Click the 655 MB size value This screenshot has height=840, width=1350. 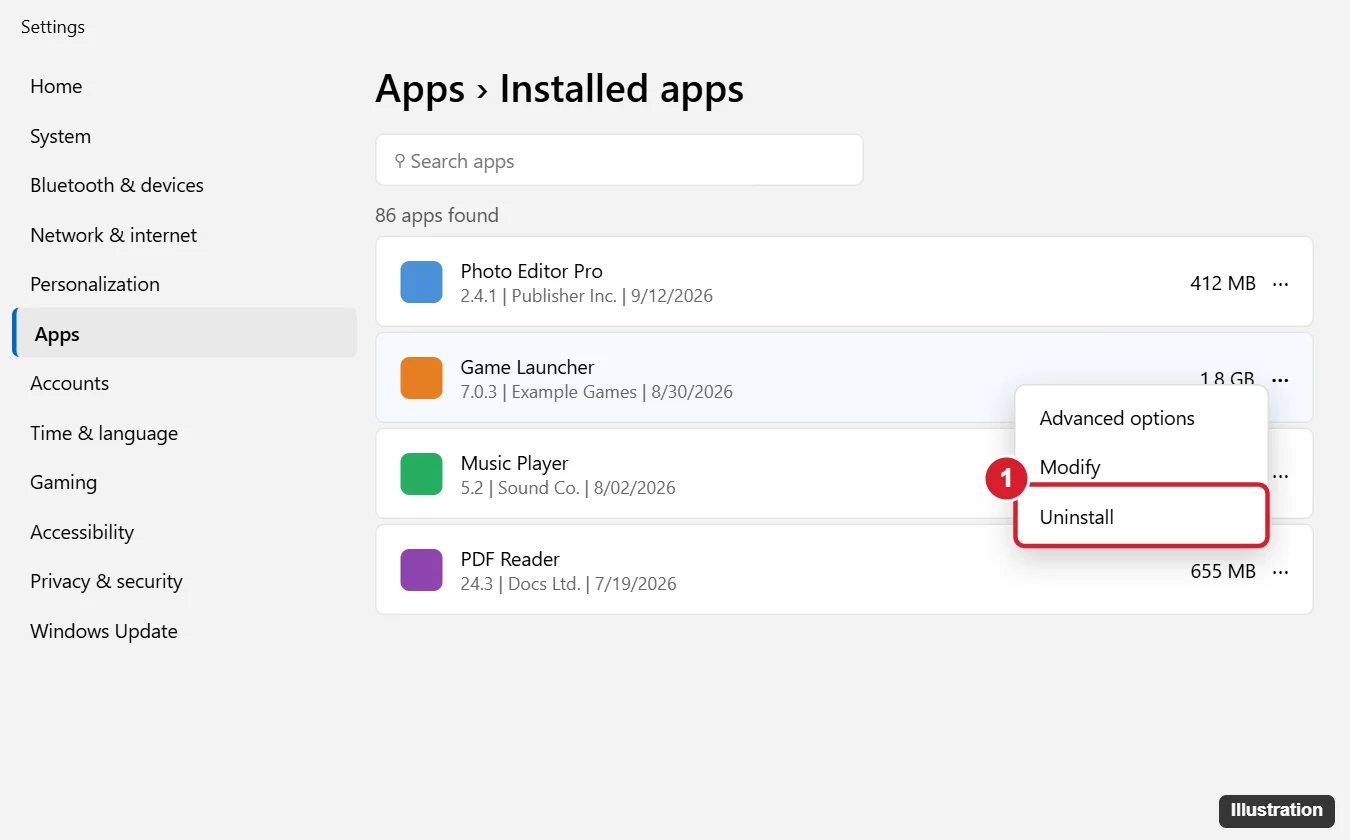pyautogui.click(x=1222, y=571)
